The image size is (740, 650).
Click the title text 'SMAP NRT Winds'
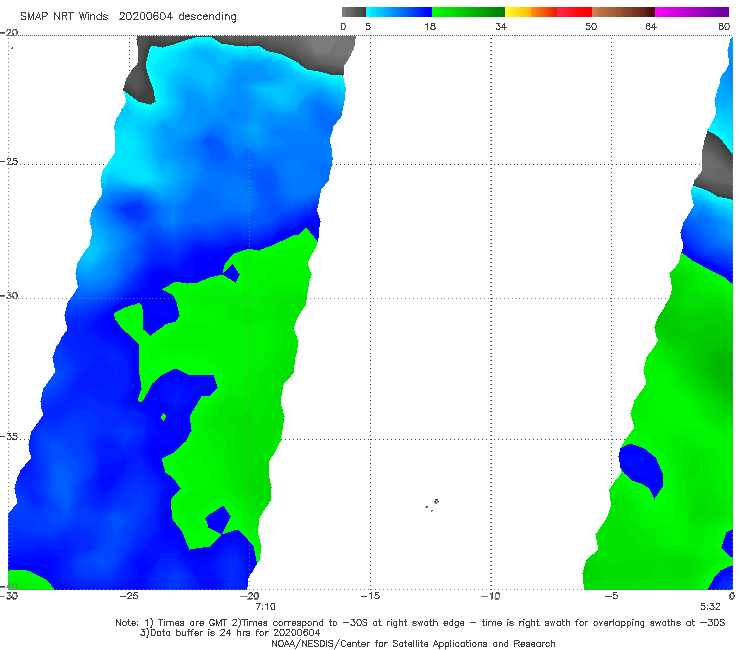click(x=64, y=17)
